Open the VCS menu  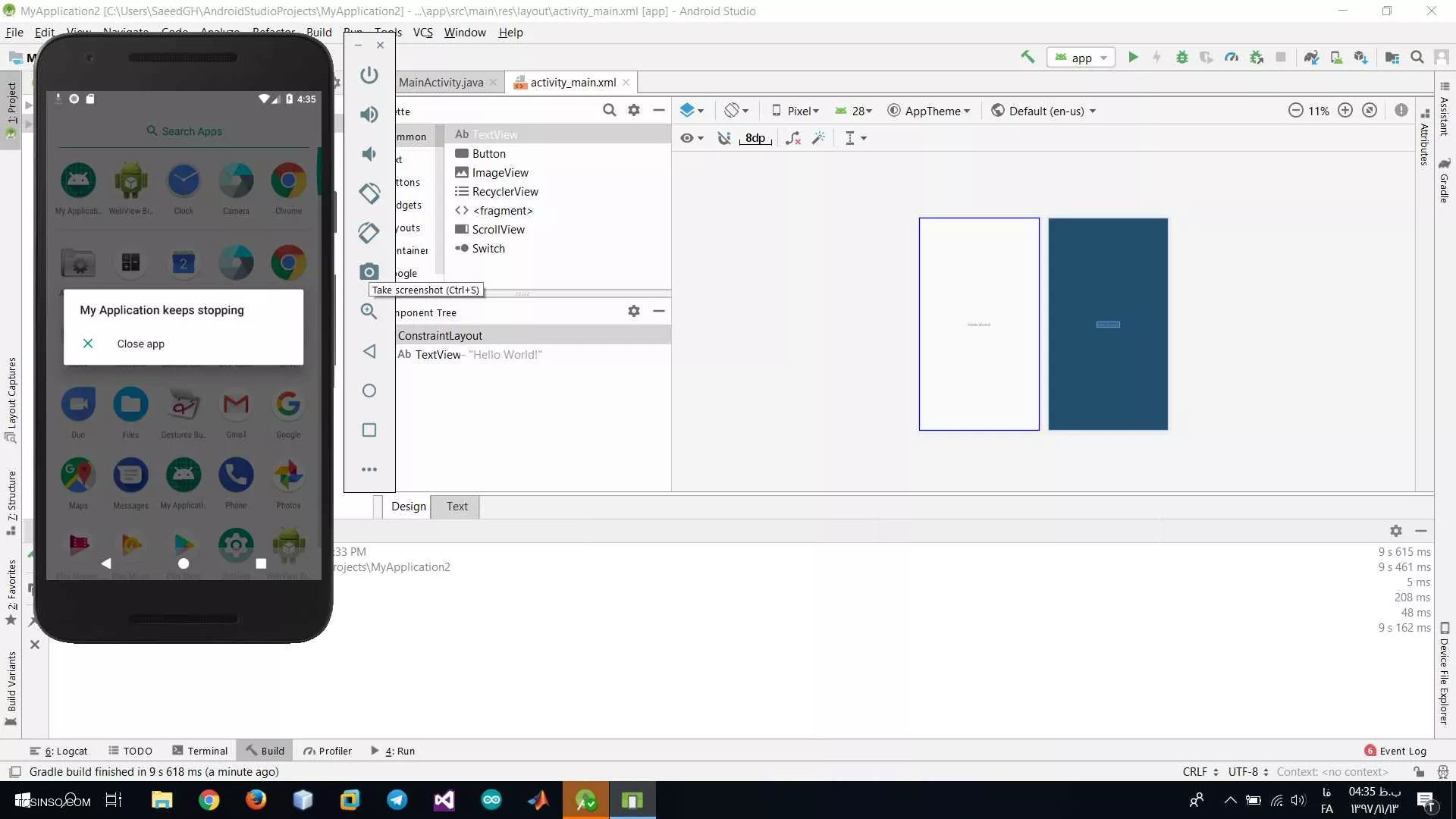[422, 33]
